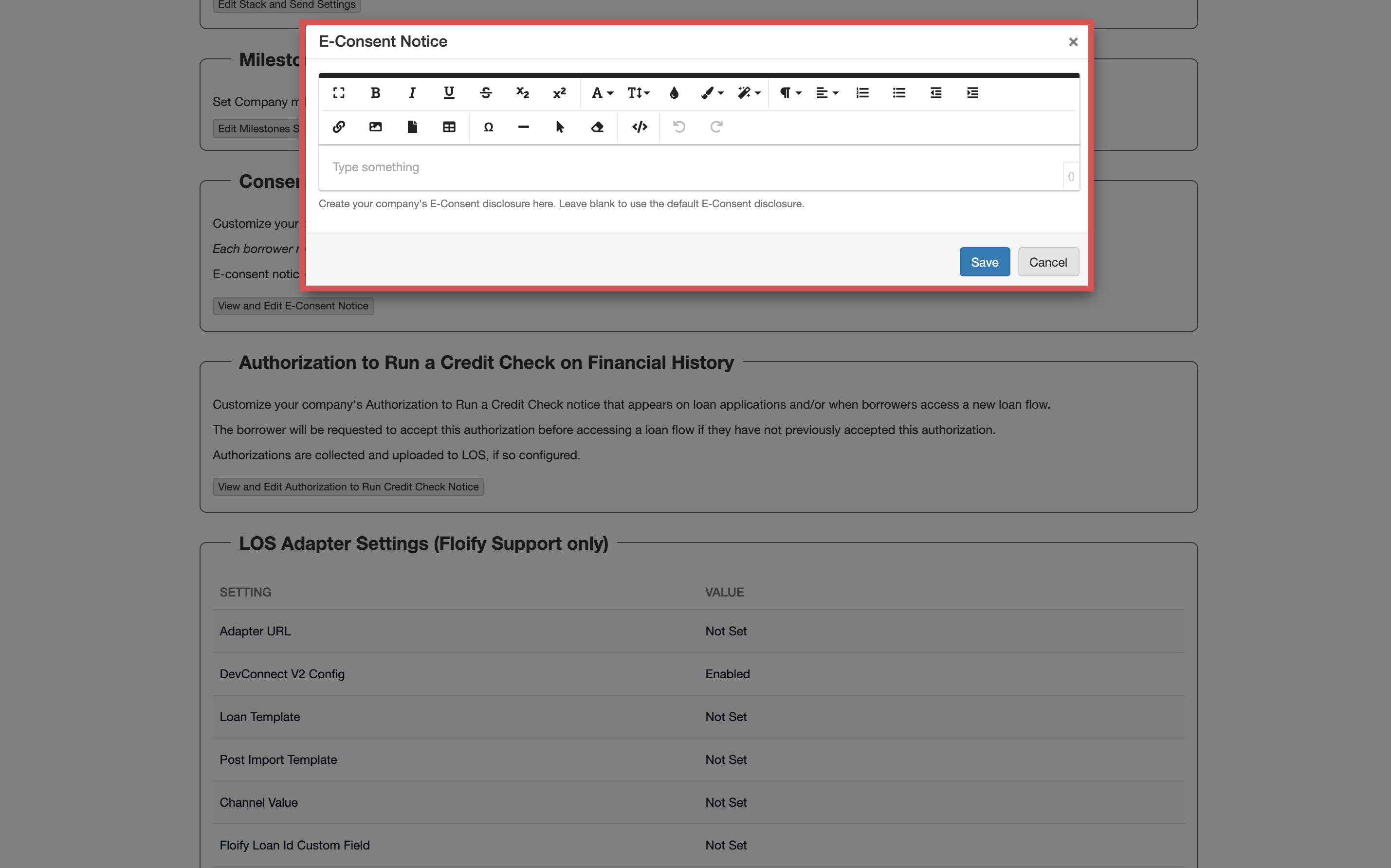Insert a horizontal line
This screenshot has height=868, width=1391.
(523, 127)
